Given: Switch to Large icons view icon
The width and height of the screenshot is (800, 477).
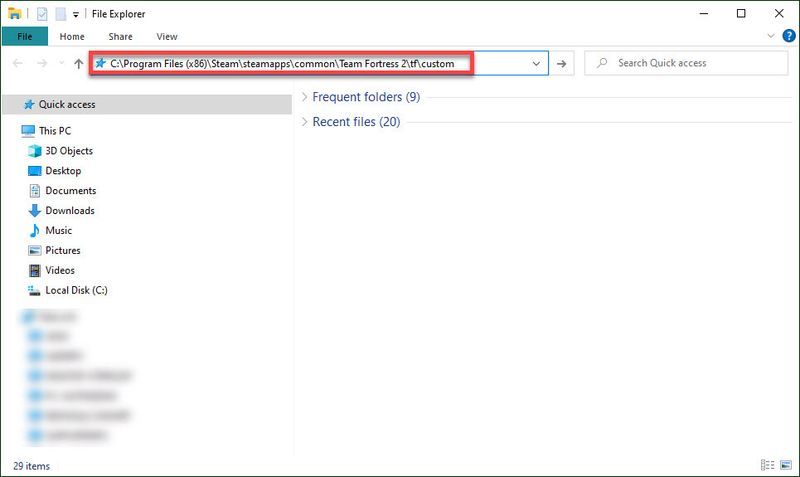Looking at the screenshot, I should [x=786, y=465].
